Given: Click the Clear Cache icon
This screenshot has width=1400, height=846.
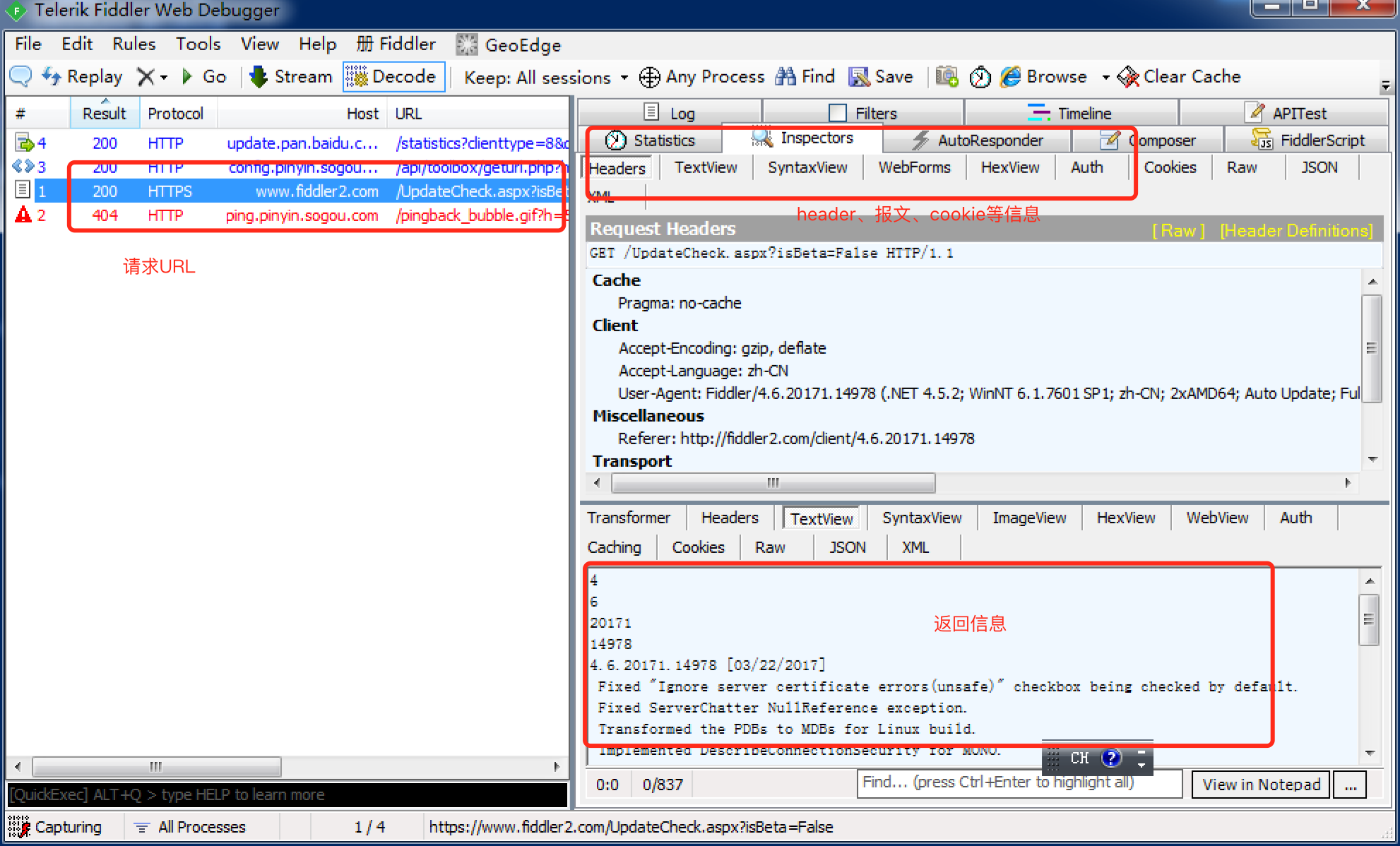Looking at the screenshot, I should 1128,76.
